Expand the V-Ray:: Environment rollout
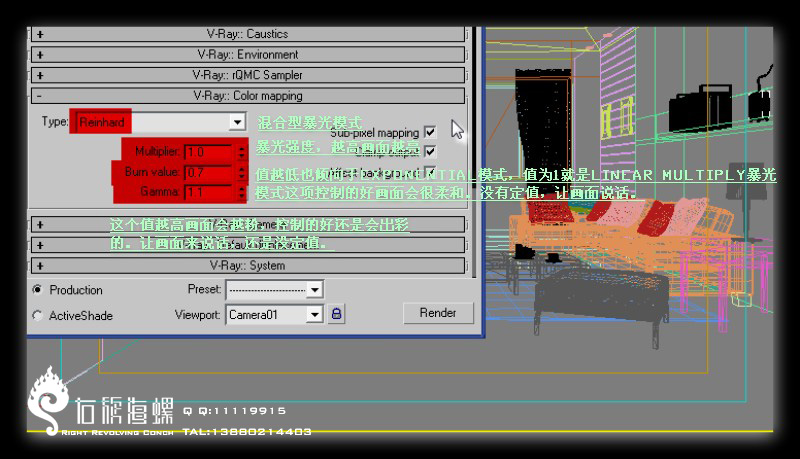 coord(248,55)
